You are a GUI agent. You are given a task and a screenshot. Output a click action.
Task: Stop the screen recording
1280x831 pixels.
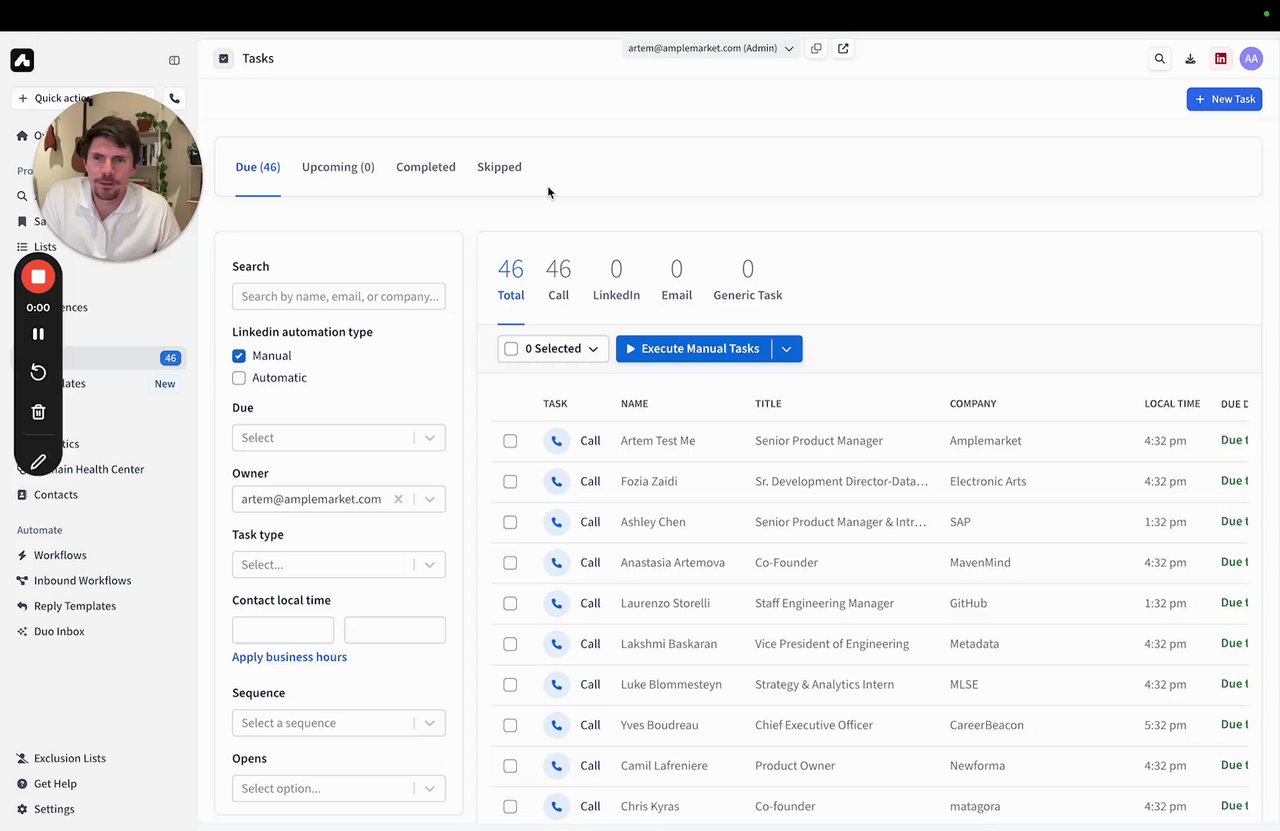pos(38,276)
